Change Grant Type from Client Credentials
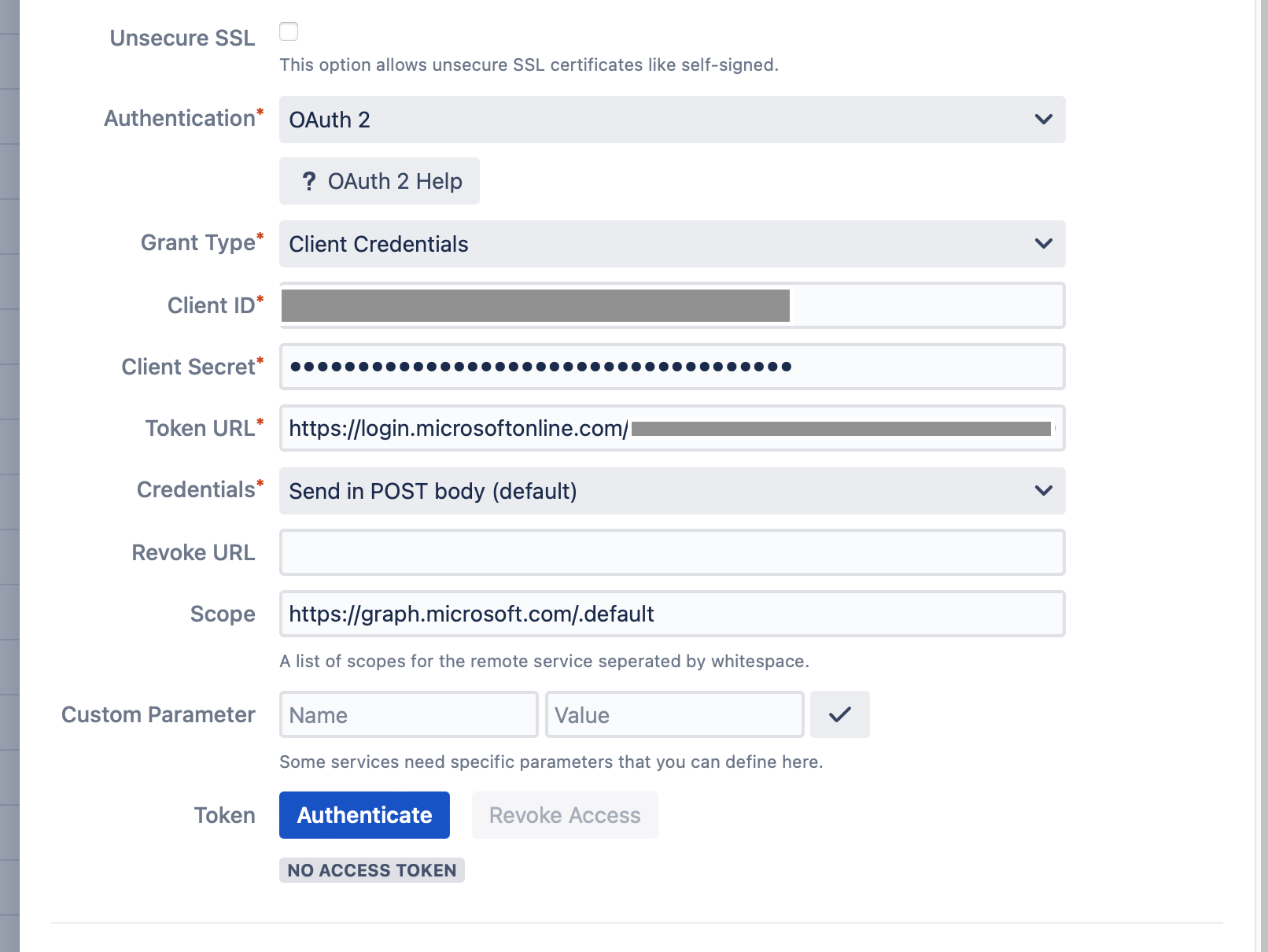 672,244
